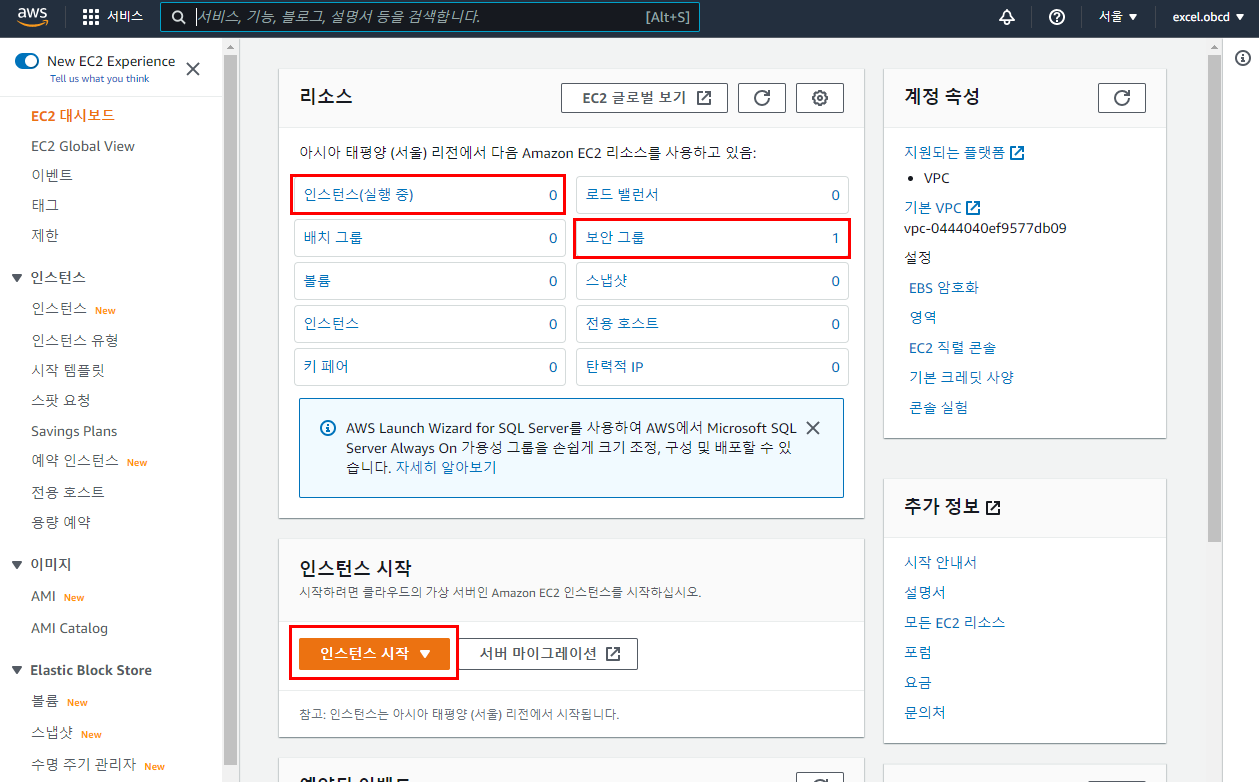
Task: Open 인스턴스(실행 중) resource link
Action: click(x=359, y=195)
